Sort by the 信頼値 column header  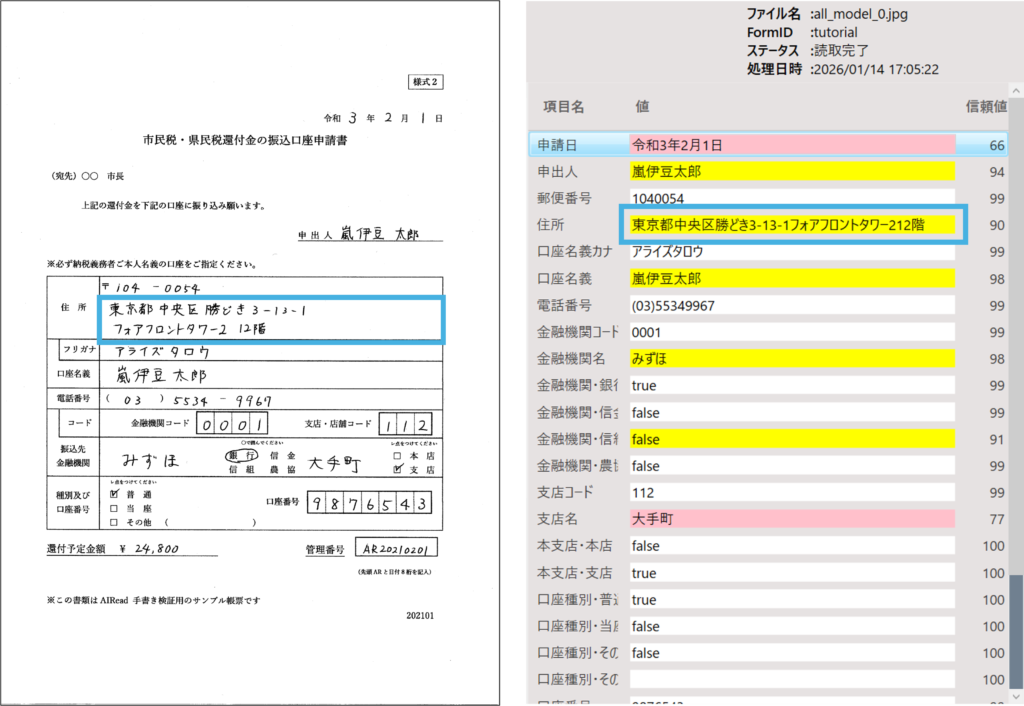tap(985, 106)
